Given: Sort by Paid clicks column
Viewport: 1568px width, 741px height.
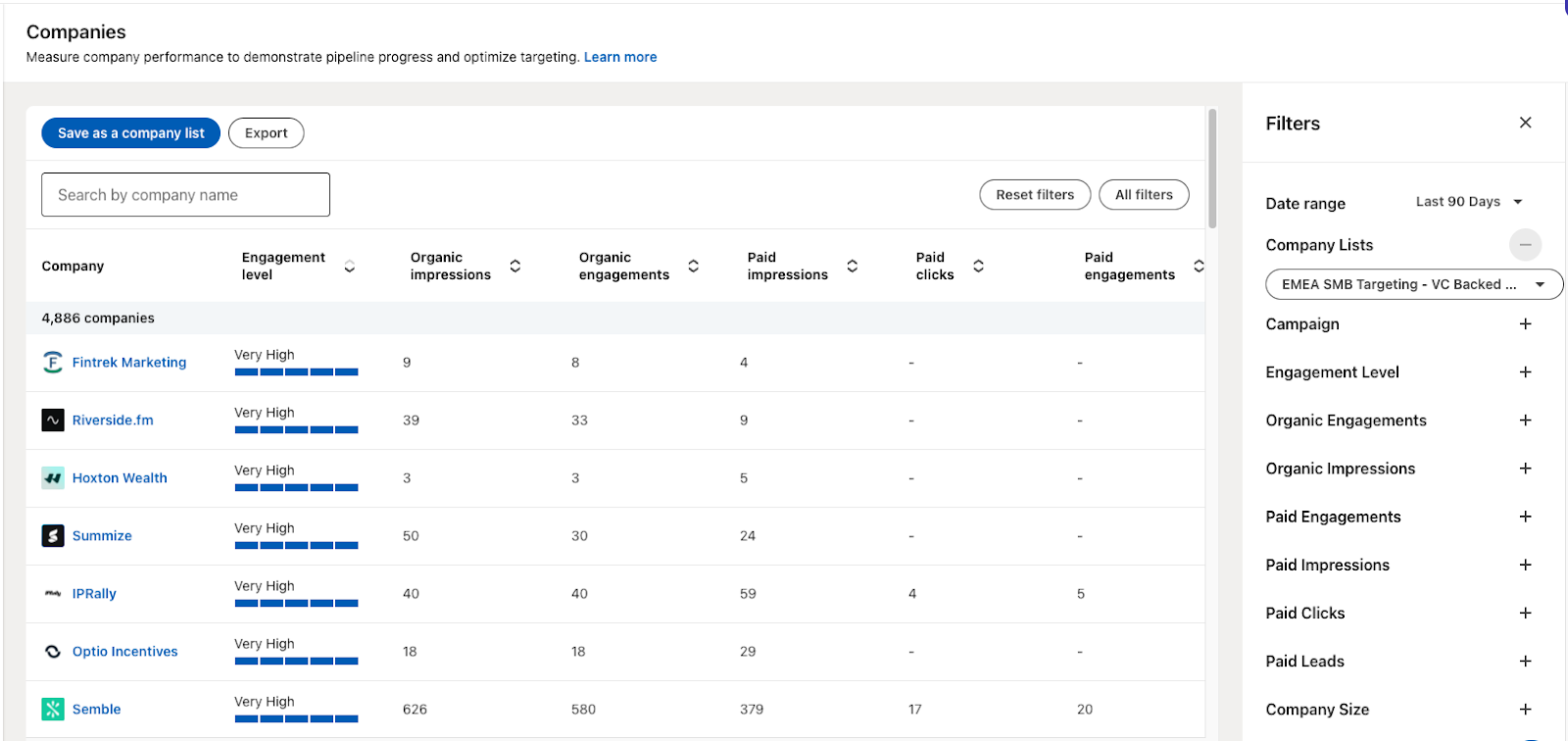Looking at the screenshot, I should click(978, 267).
